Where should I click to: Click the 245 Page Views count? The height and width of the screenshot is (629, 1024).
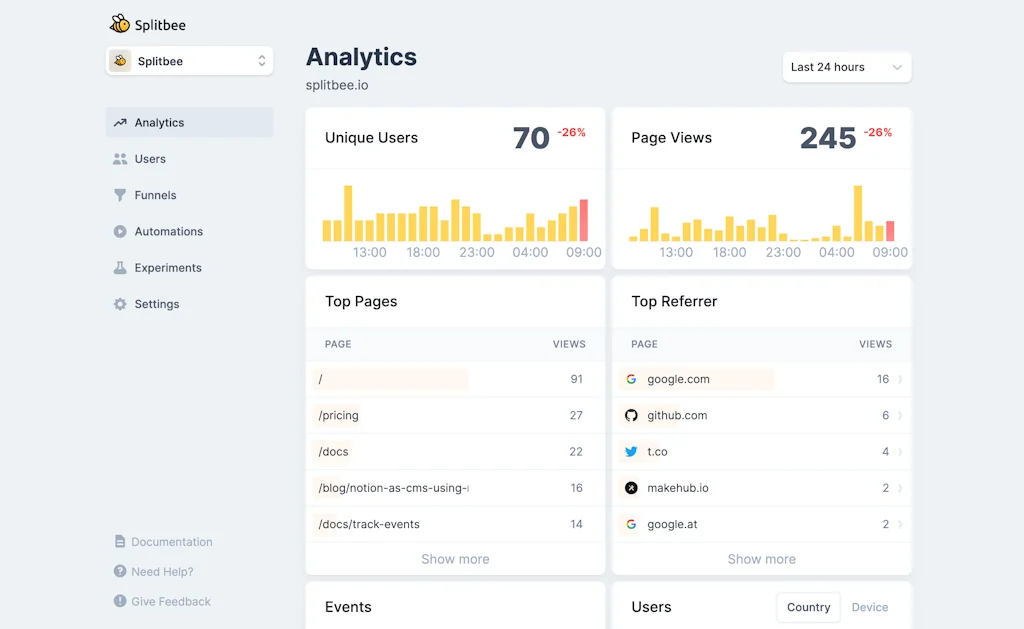click(827, 138)
